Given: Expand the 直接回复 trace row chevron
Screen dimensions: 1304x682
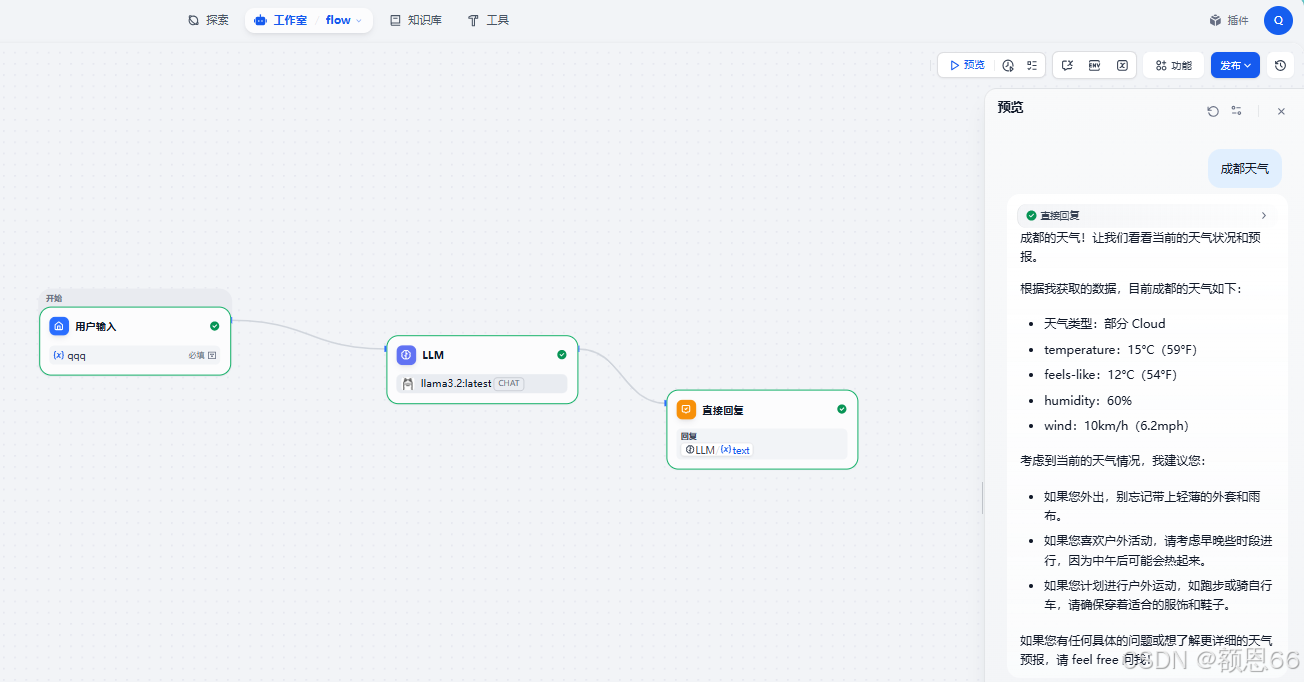Looking at the screenshot, I should pos(1264,215).
